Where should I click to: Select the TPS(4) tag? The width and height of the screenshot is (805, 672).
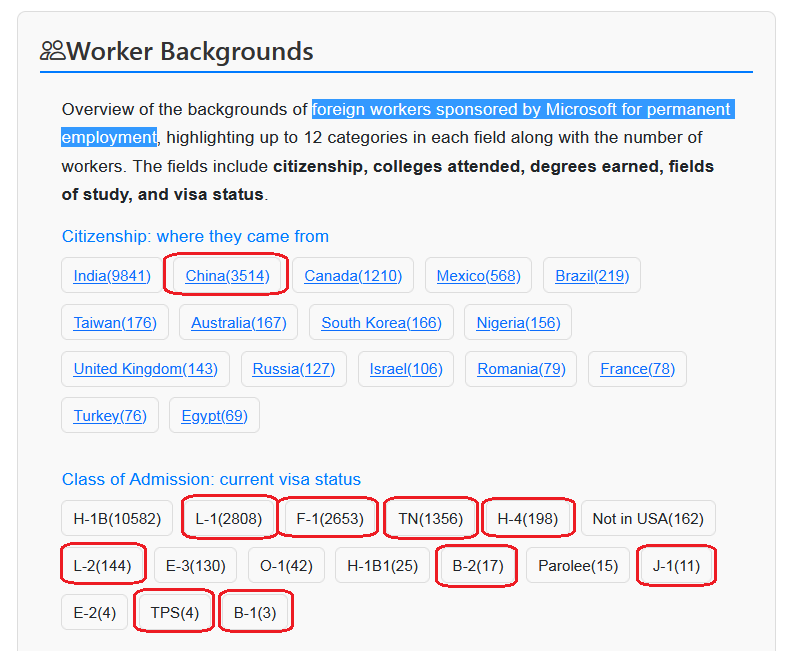(x=175, y=612)
